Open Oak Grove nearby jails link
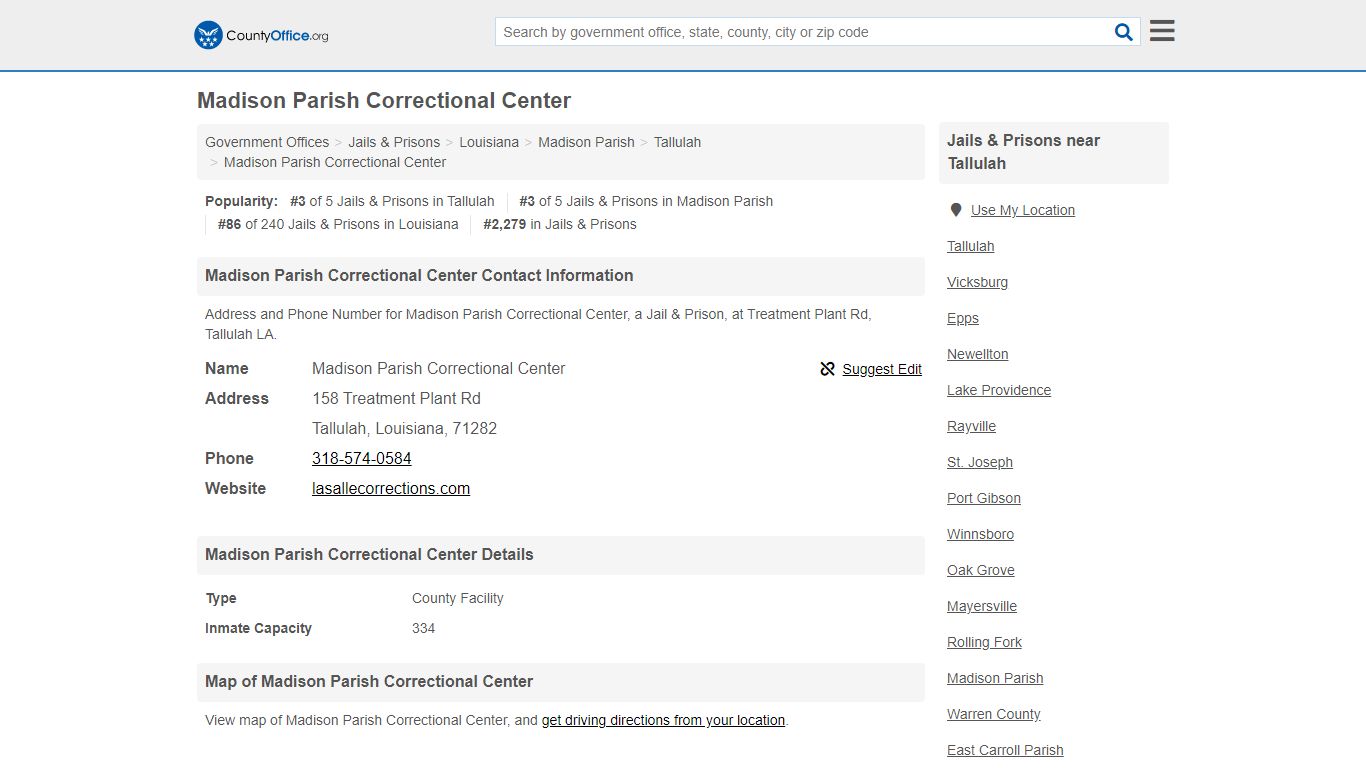 [981, 570]
